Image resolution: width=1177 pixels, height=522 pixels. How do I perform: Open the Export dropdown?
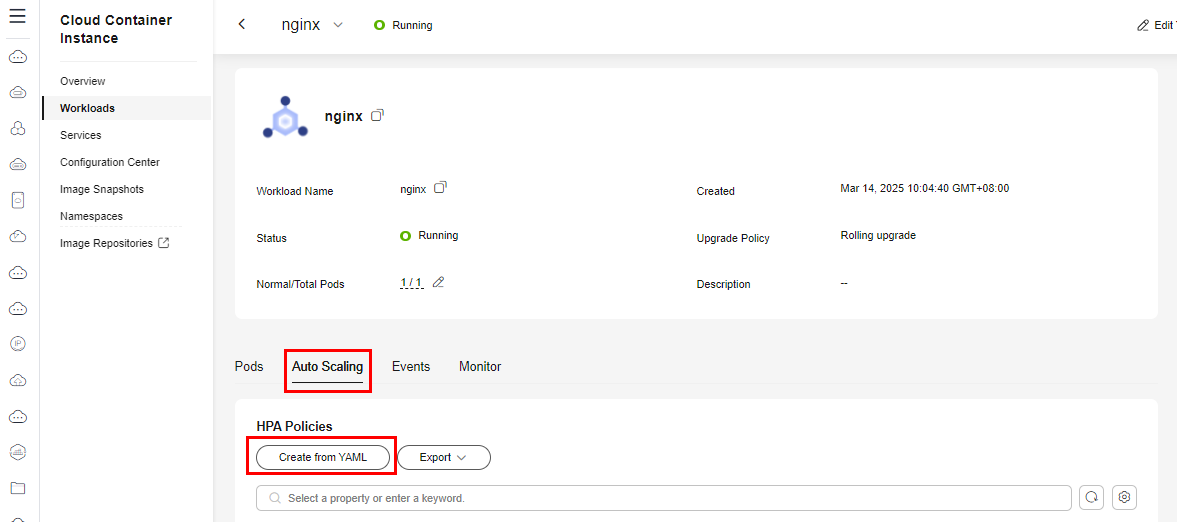coord(444,457)
